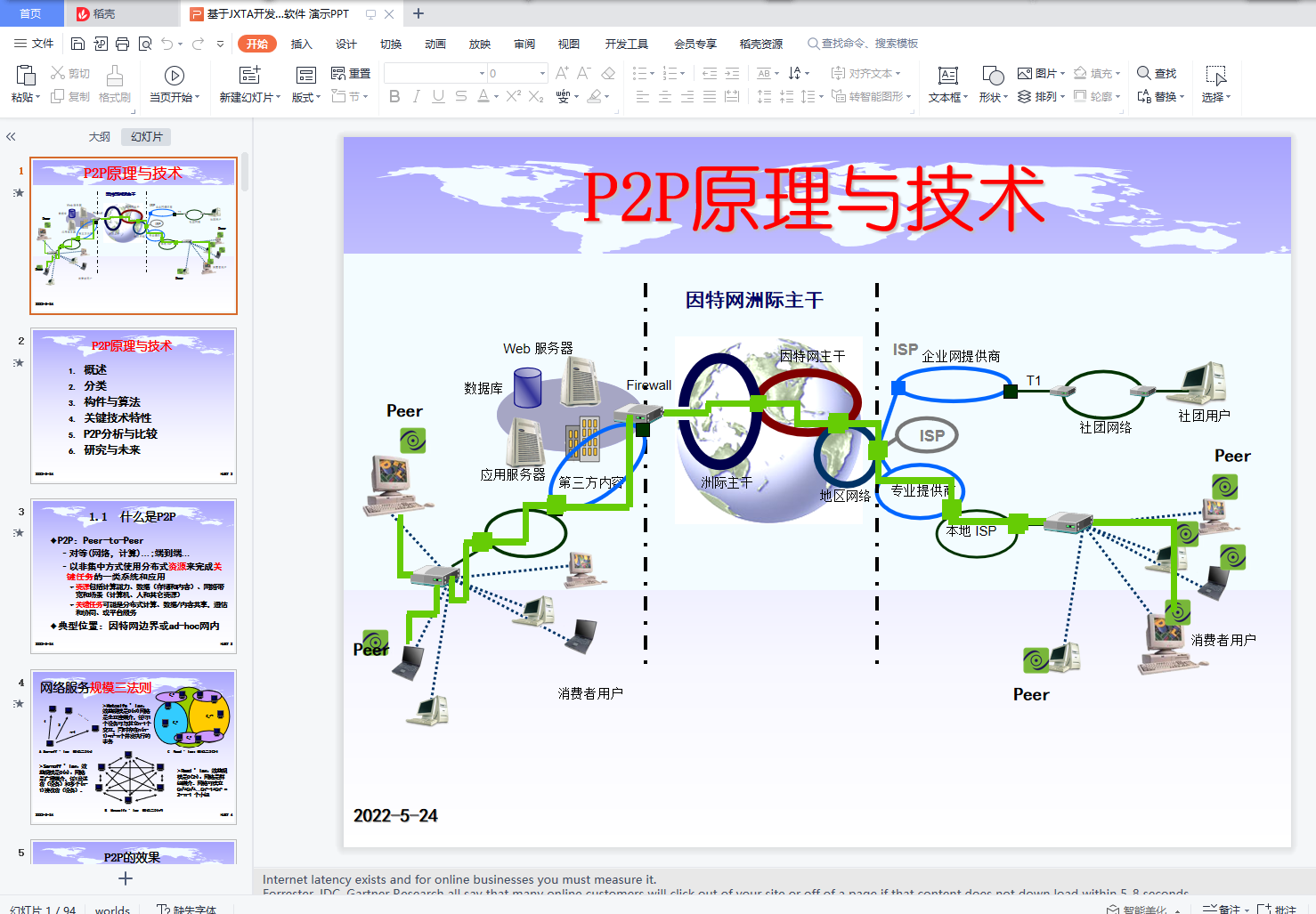Toggle left text alignment
Screen dimensions: 1316x914
[643, 96]
